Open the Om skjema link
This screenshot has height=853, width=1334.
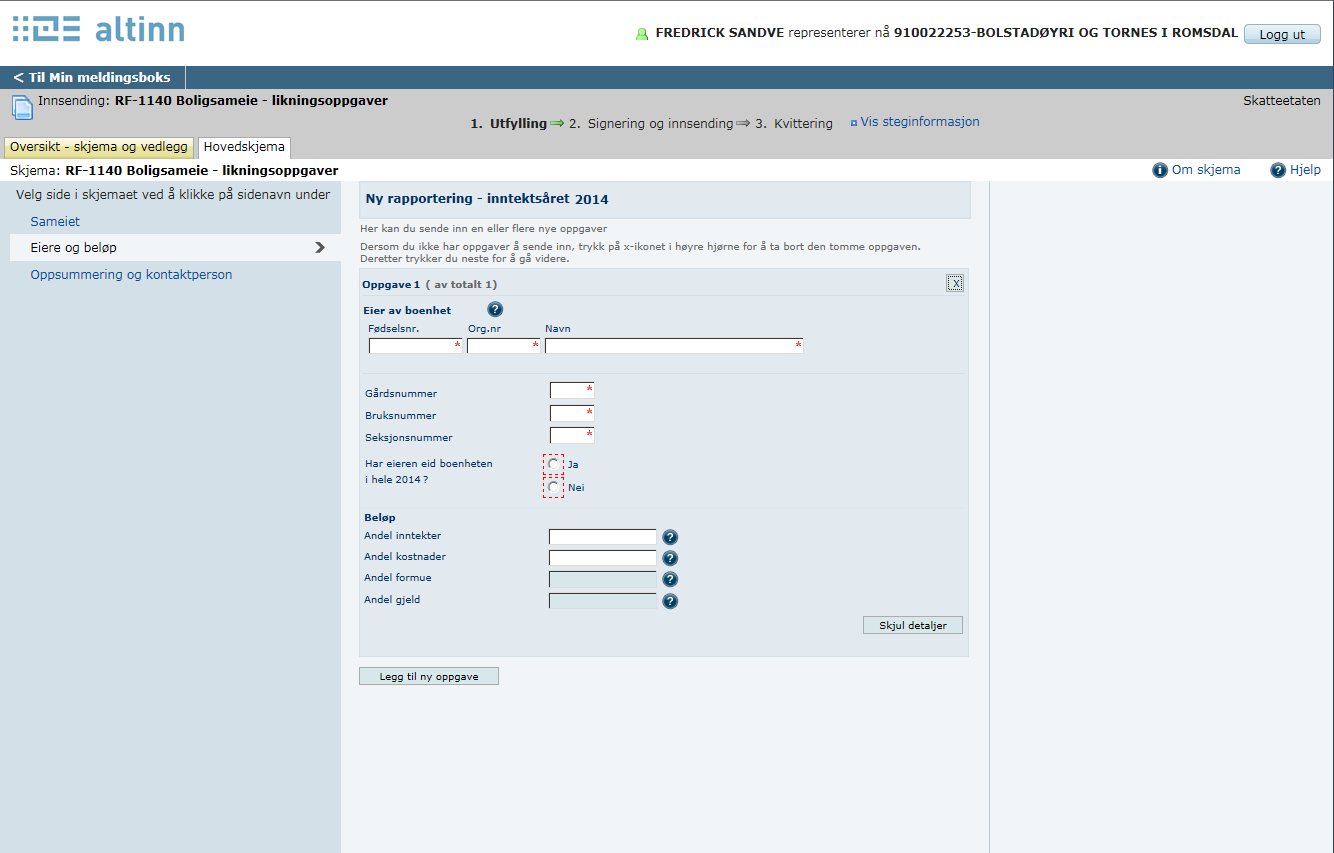(1206, 170)
